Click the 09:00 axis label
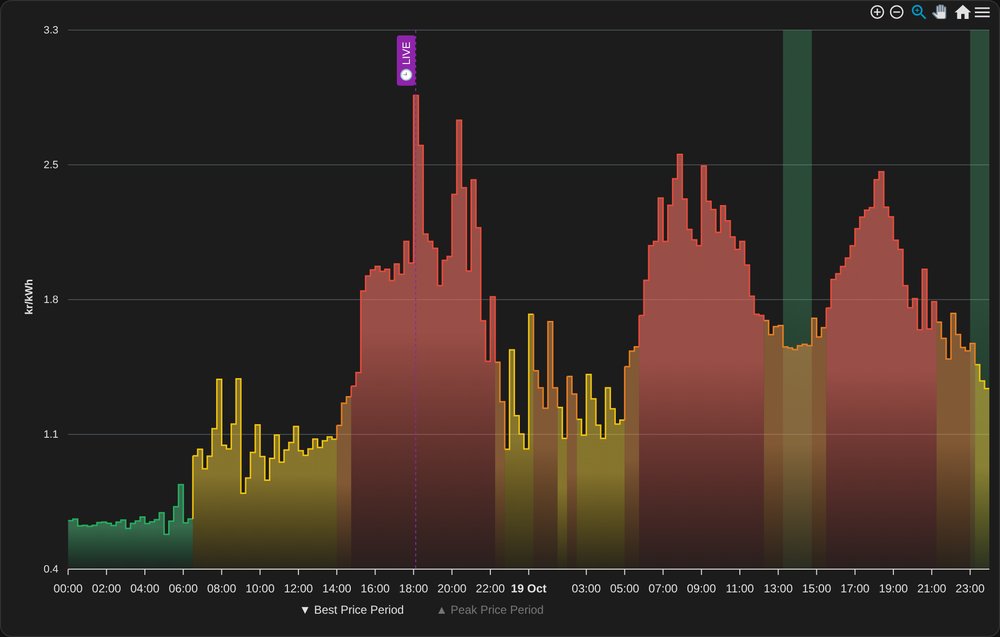This screenshot has width=1000, height=637. 701,589
